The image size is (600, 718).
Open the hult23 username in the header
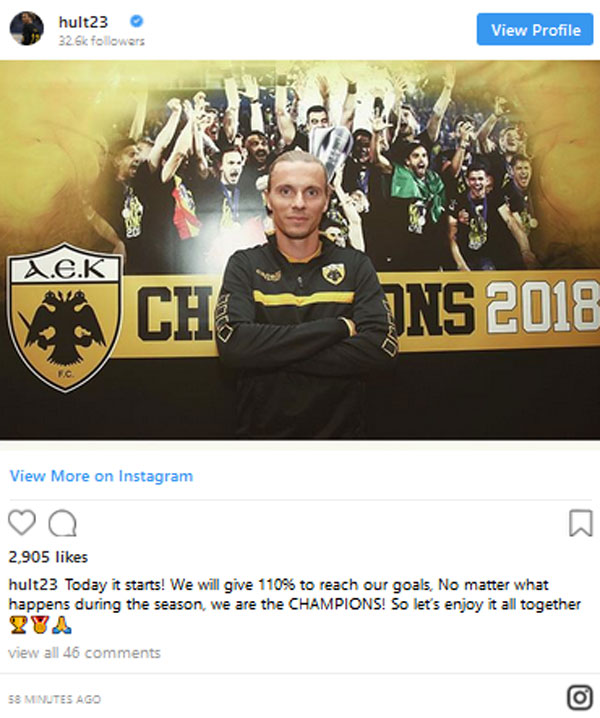point(83,22)
